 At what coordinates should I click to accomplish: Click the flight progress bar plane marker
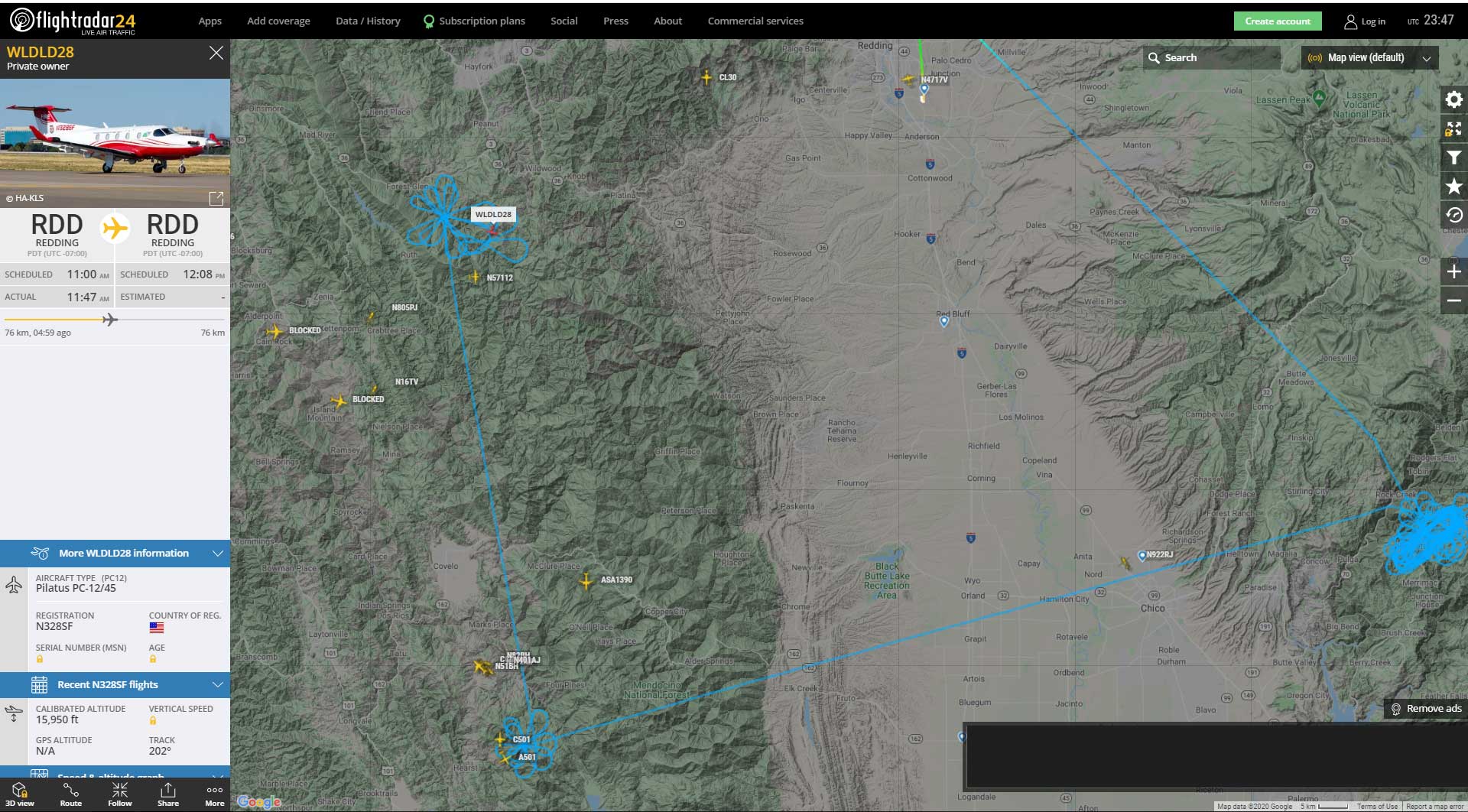tap(110, 320)
